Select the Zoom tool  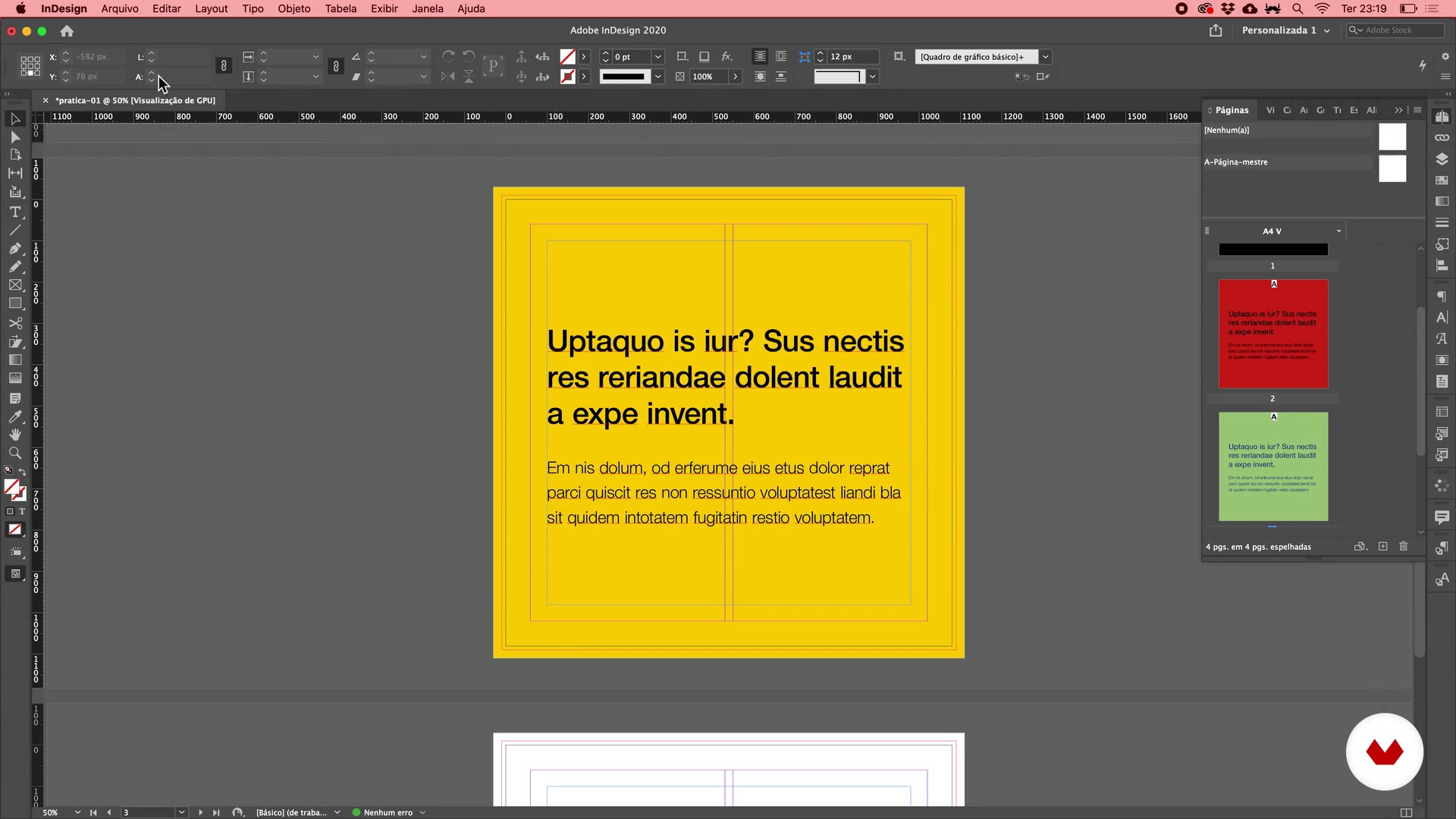click(15, 453)
